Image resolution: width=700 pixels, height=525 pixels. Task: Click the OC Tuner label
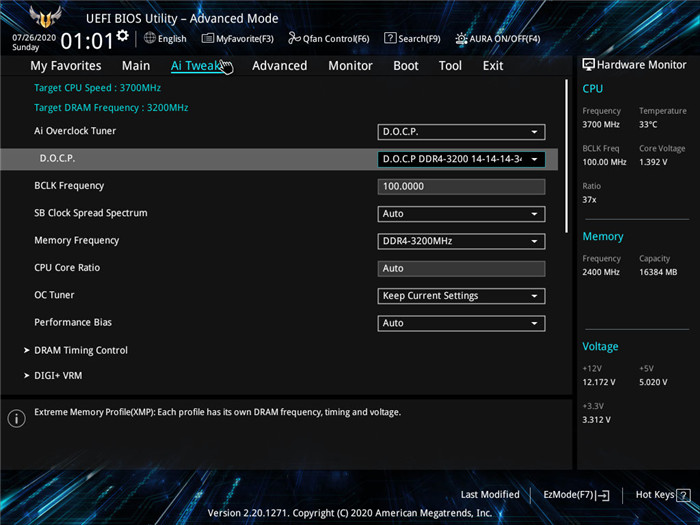pyautogui.click(x=54, y=295)
